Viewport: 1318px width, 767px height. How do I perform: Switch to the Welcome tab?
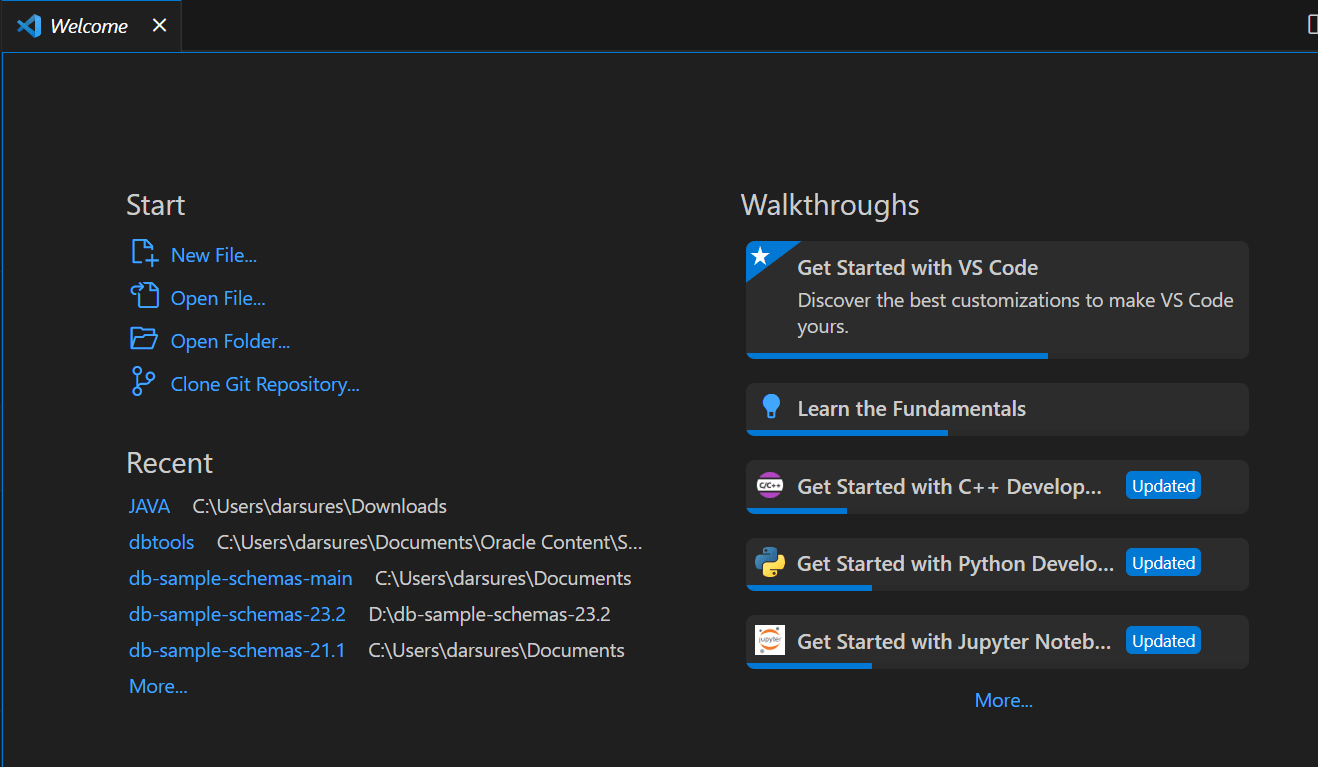point(86,25)
